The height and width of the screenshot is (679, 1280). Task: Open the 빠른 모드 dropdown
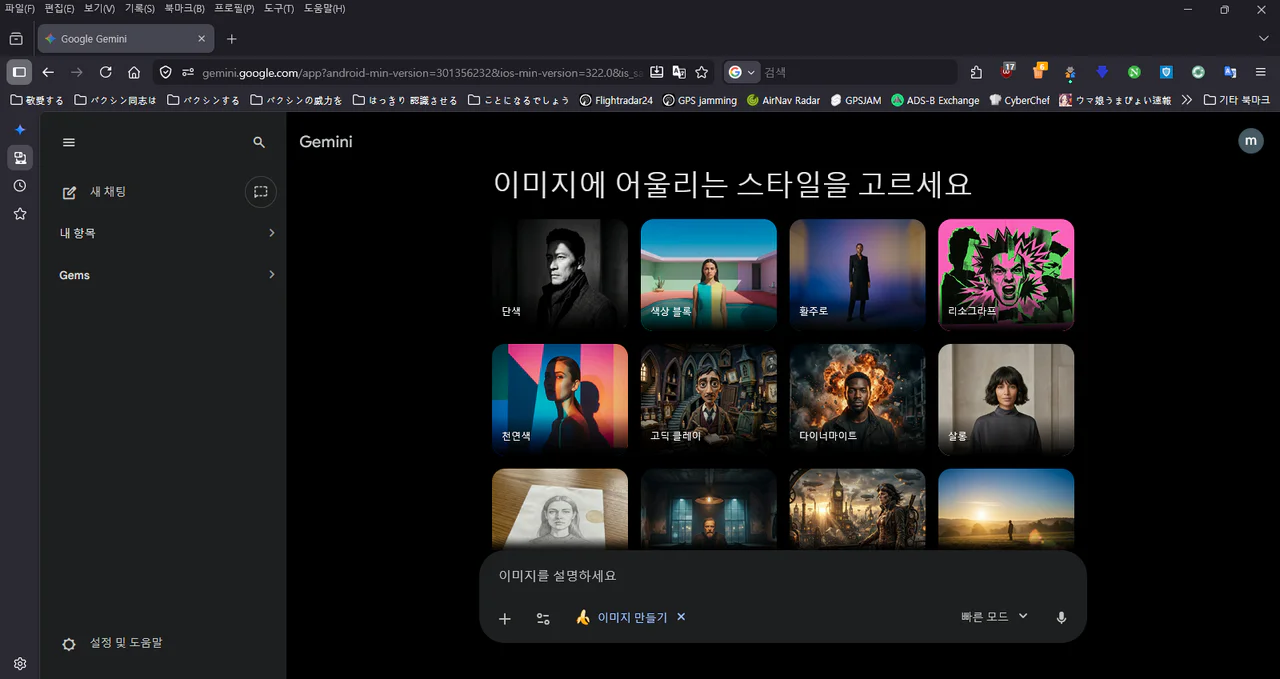tap(993, 616)
